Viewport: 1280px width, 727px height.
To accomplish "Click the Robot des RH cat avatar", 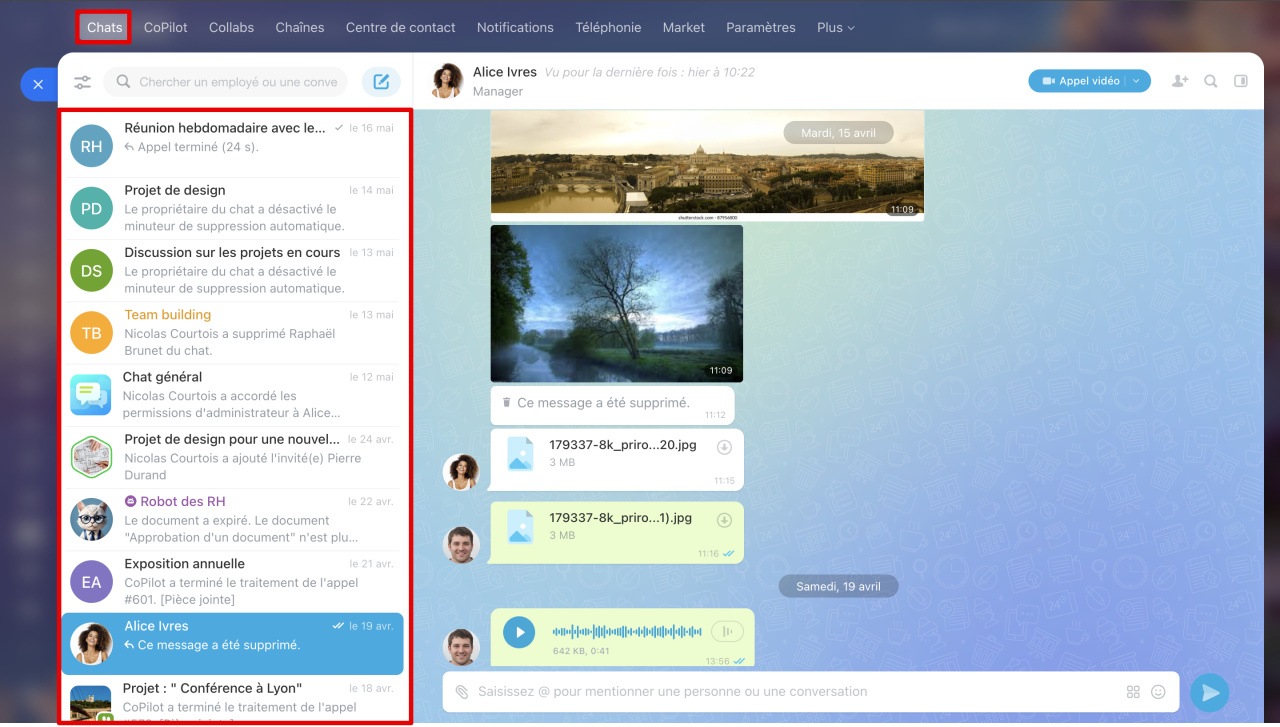I will (x=91, y=519).
